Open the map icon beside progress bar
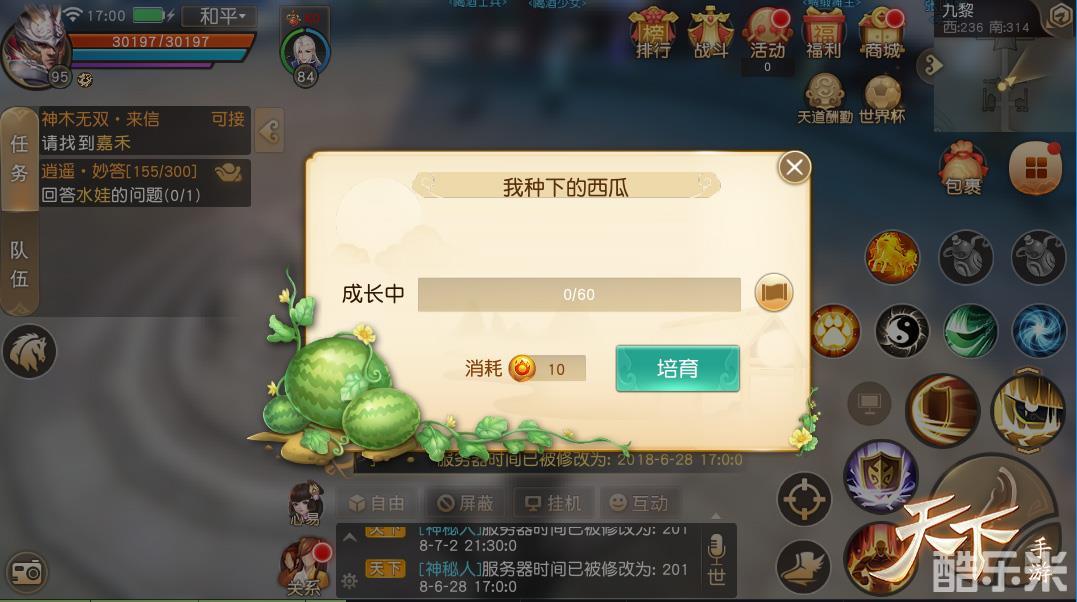 pos(773,293)
